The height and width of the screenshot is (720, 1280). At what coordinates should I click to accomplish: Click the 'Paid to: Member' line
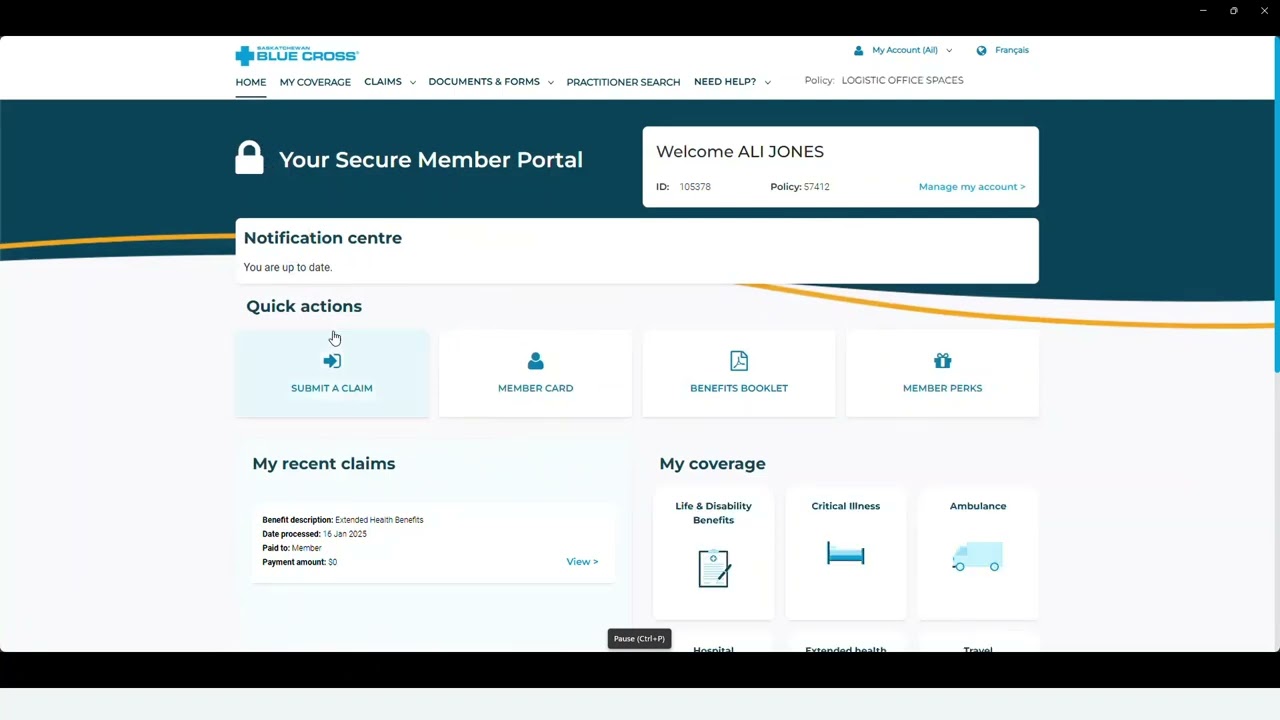pyautogui.click(x=292, y=548)
